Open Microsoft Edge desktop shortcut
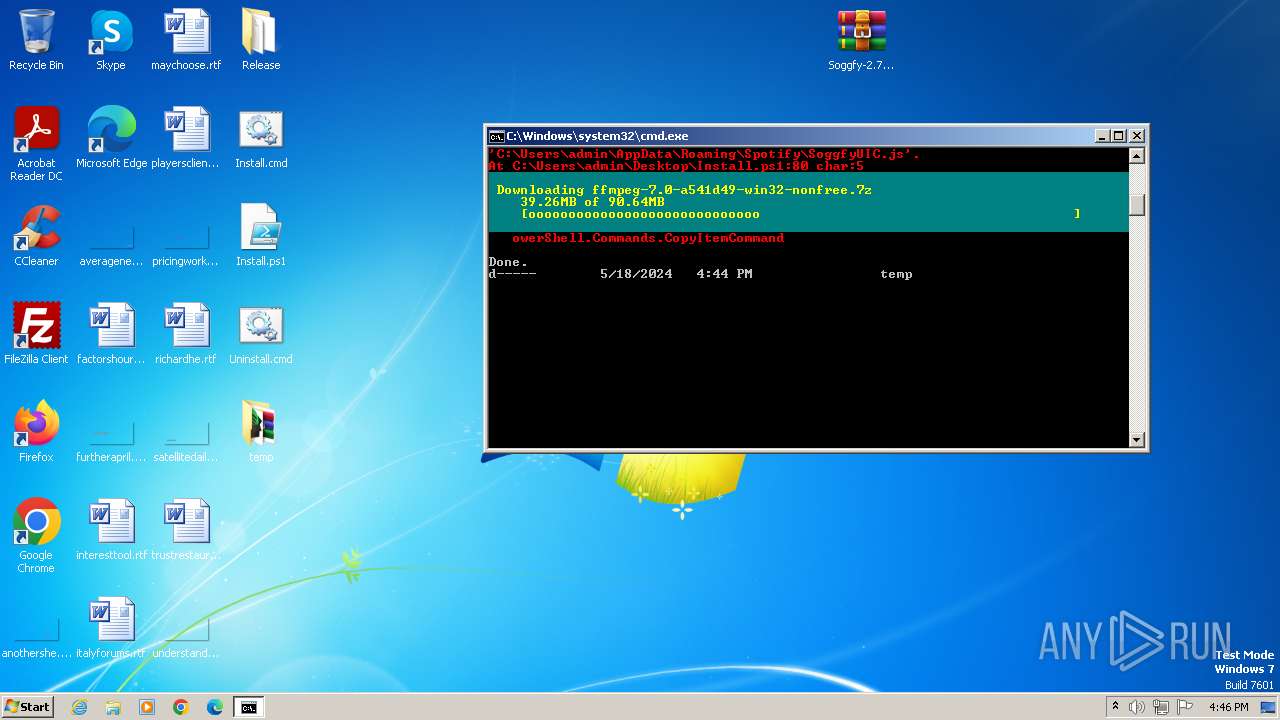The height and width of the screenshot is (720, 1280). [111, 138]
